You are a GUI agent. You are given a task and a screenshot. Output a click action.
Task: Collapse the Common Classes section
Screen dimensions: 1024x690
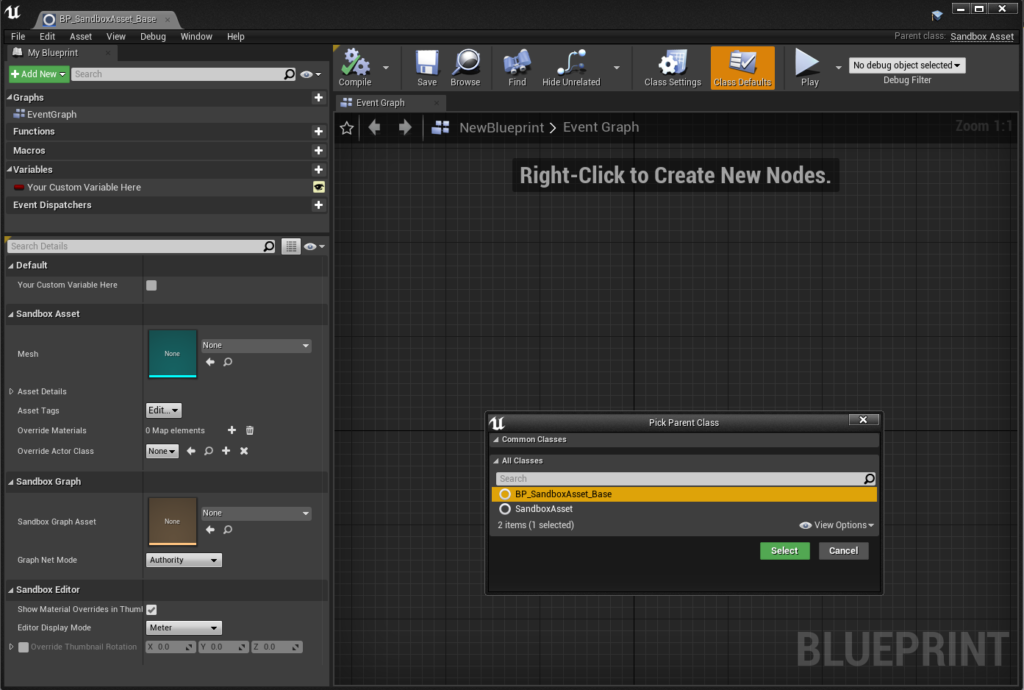(x=496, y=439)
